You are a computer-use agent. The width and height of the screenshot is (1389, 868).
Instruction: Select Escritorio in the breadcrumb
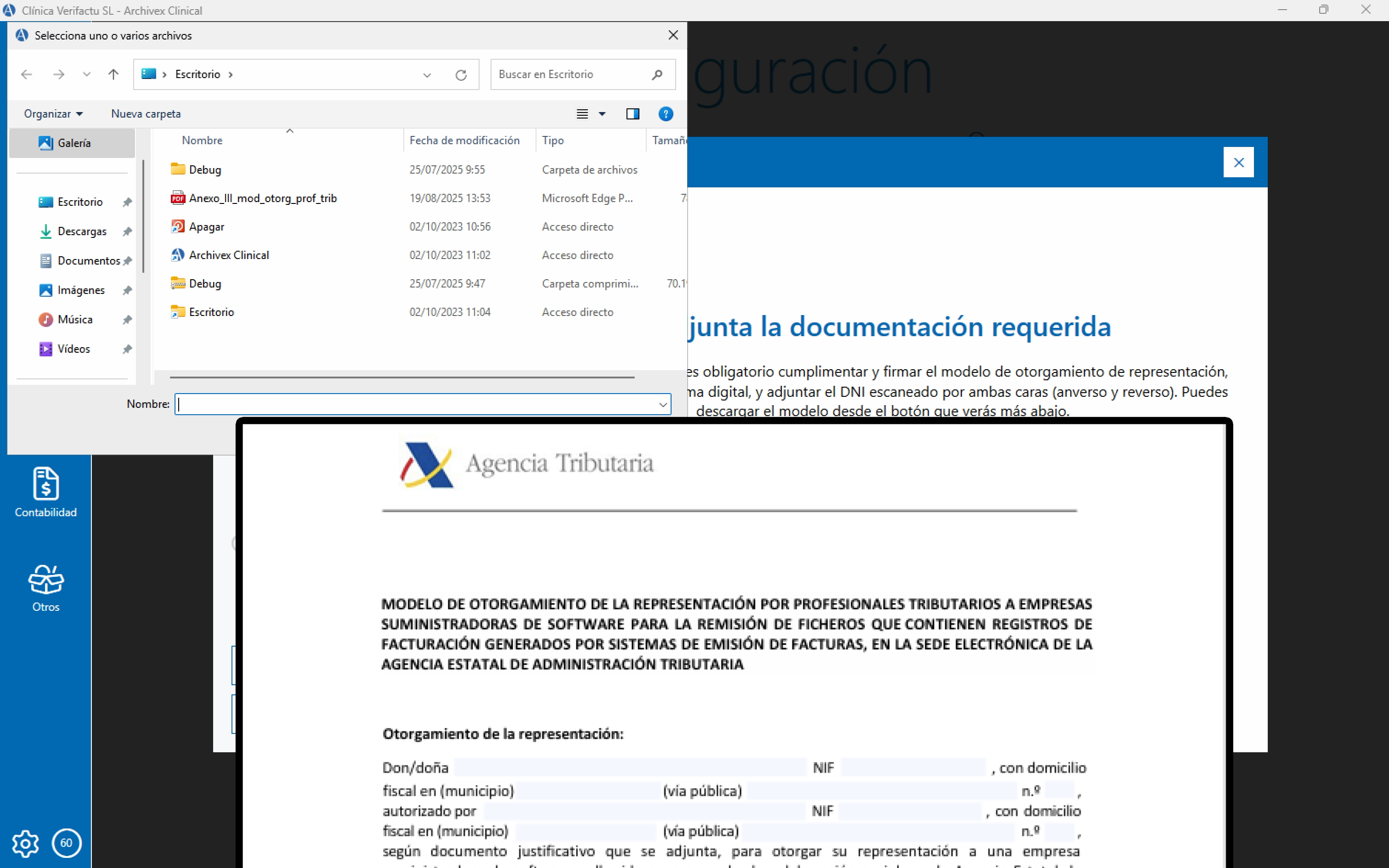pyautogui.click(x=197, y=74)
